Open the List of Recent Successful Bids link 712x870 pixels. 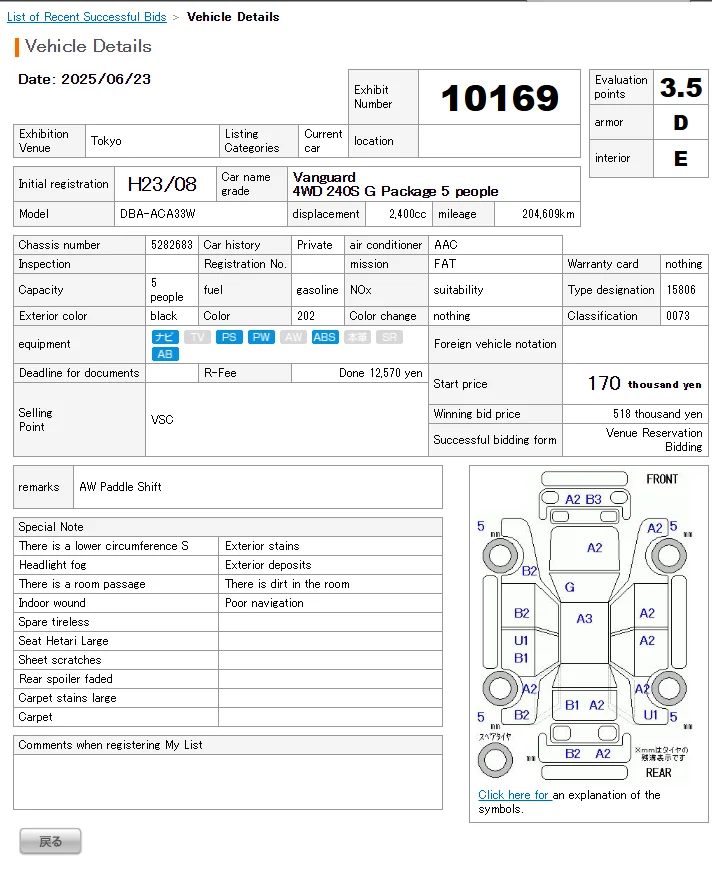(87, 17)
